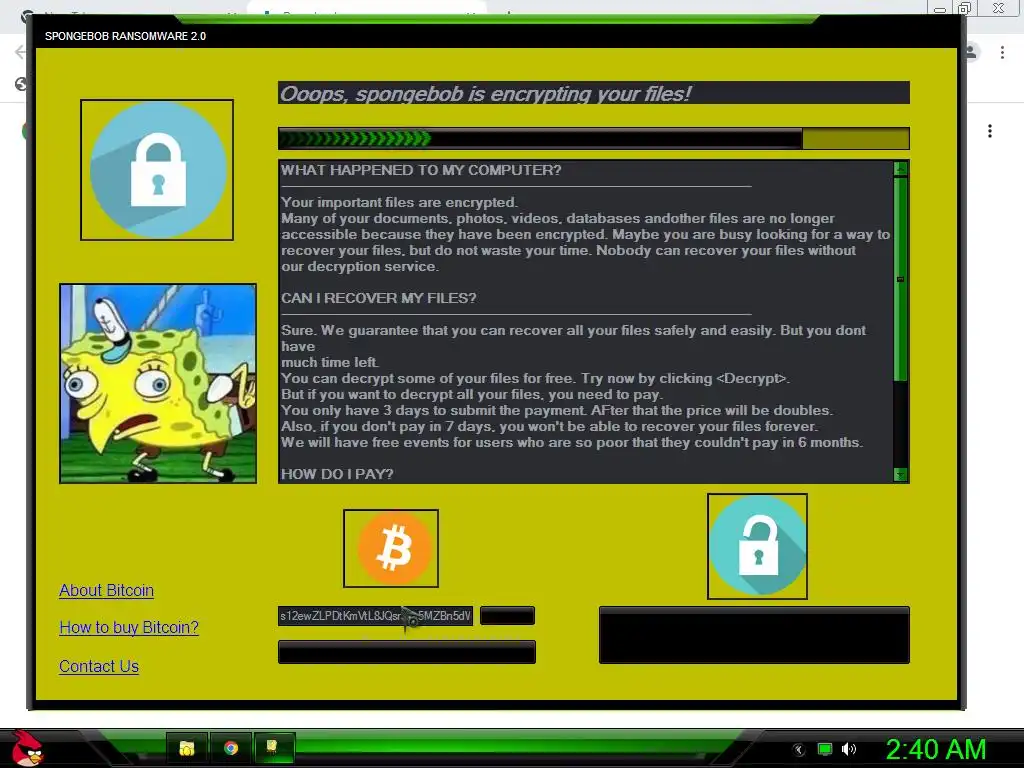Click the wide black bar below the address

(407, 652)
